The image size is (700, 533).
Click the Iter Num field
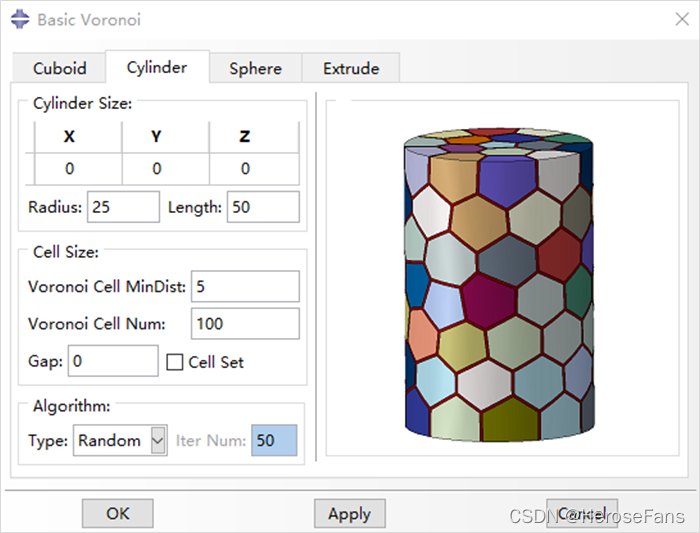(274, 441)
